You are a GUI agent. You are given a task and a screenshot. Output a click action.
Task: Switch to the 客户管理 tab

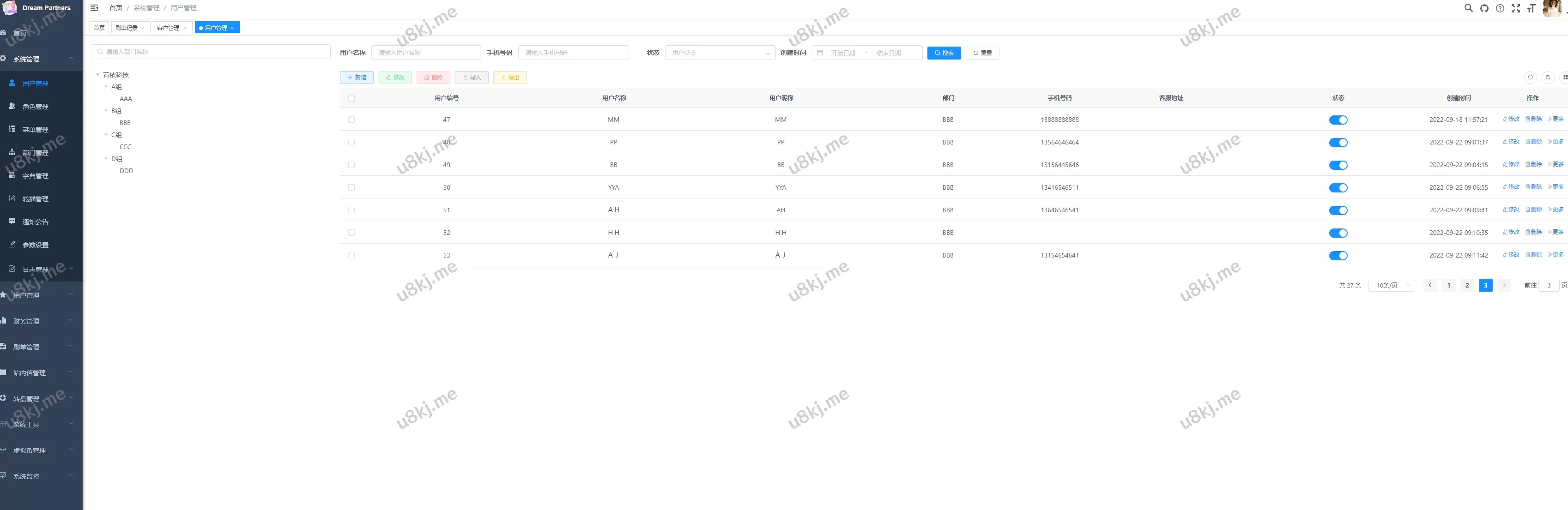(x=169, y=28)
